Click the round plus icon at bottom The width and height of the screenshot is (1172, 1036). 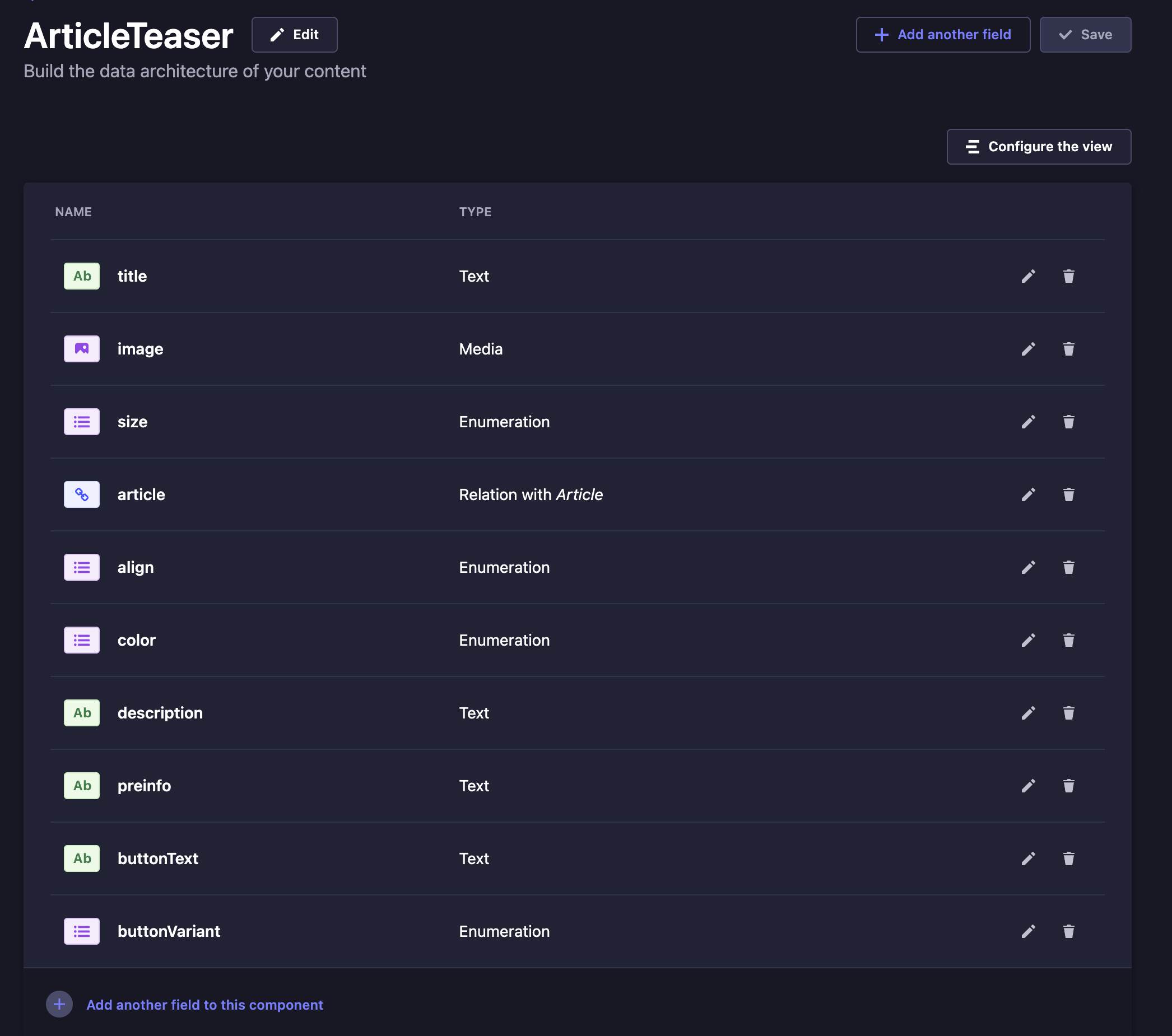pyautogui.click(x=59, y=1004)
